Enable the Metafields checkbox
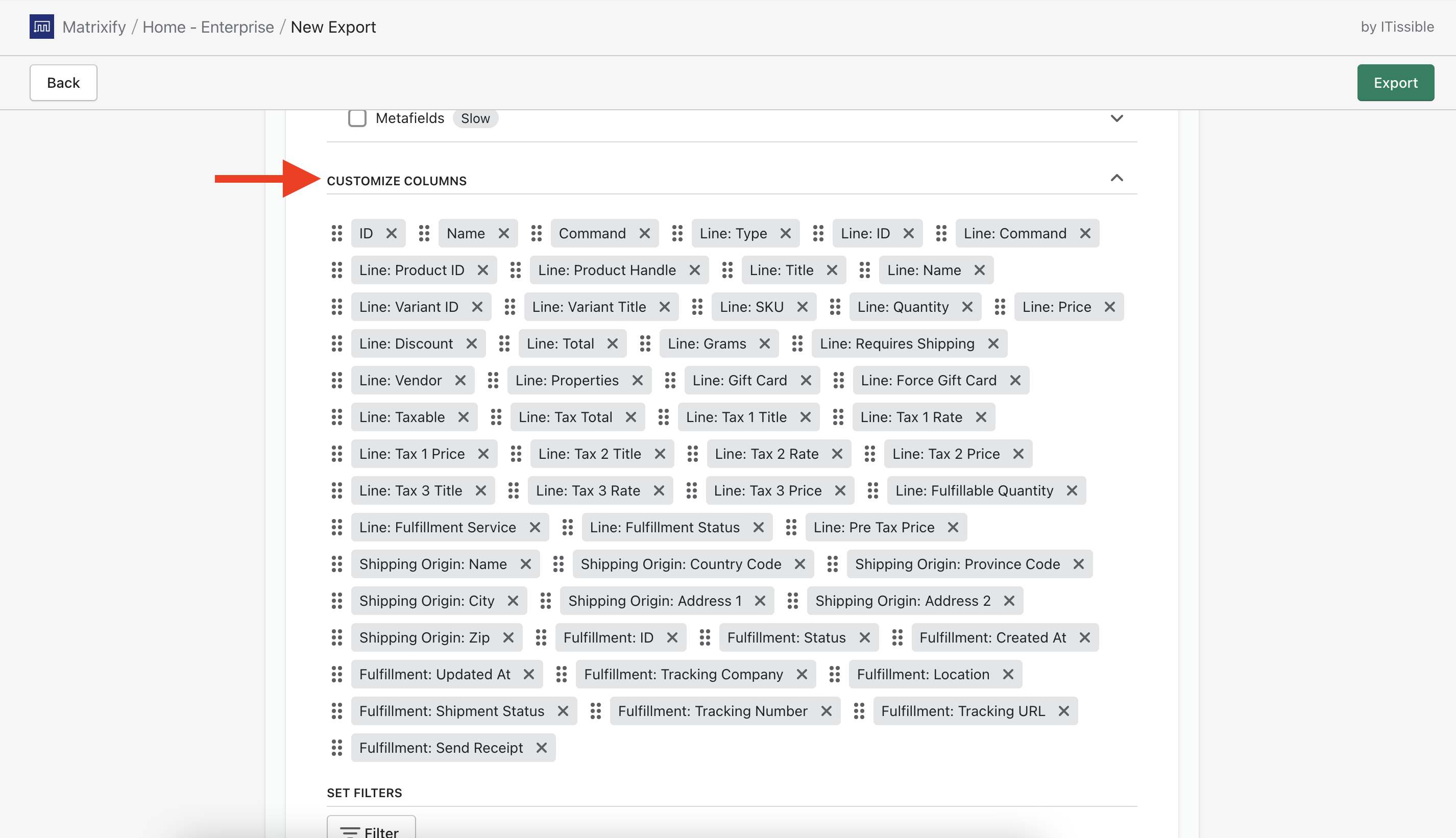 (357, 118)
